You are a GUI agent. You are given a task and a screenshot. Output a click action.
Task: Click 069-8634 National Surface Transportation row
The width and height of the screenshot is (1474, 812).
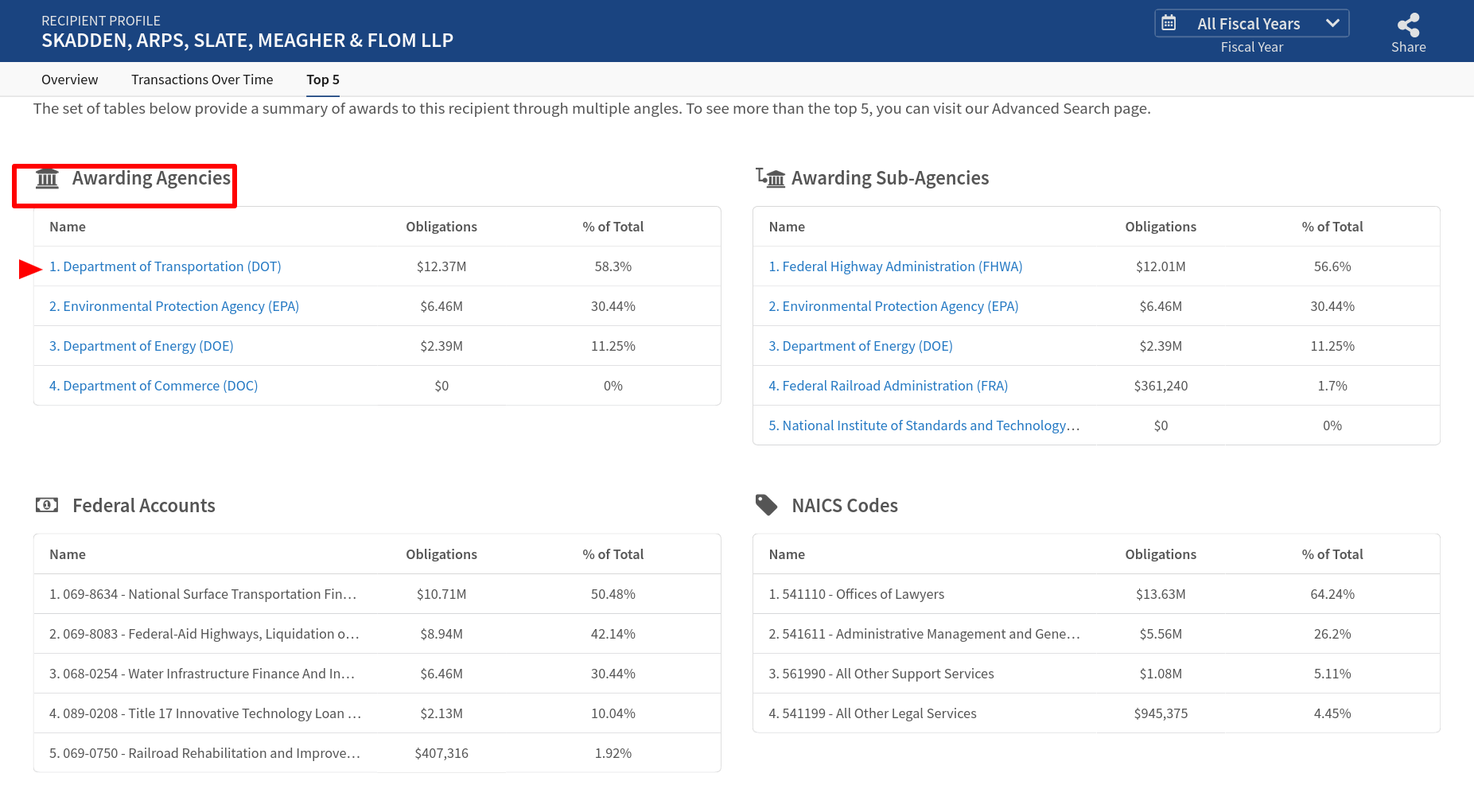[x=377, y=594]
